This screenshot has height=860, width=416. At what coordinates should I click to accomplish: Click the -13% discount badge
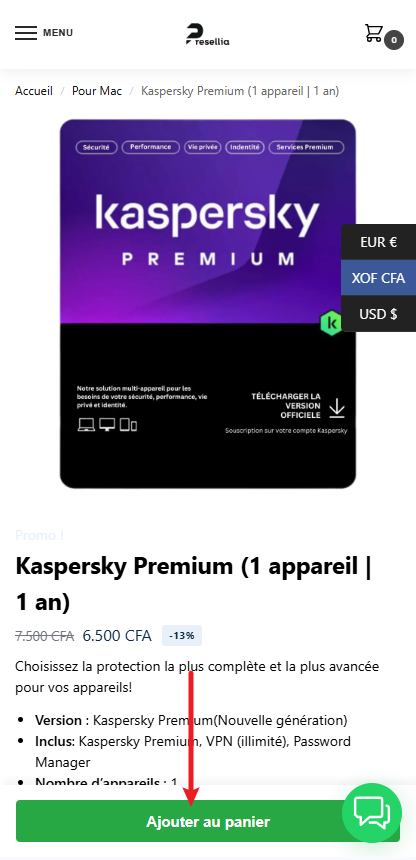(182, 636)
